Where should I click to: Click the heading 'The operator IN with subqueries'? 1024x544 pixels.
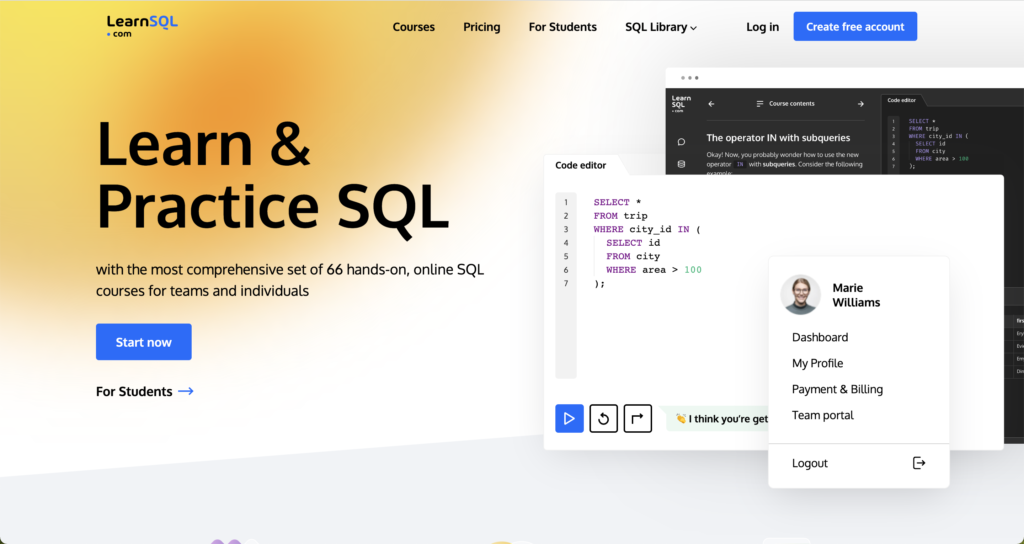[778, 138]
